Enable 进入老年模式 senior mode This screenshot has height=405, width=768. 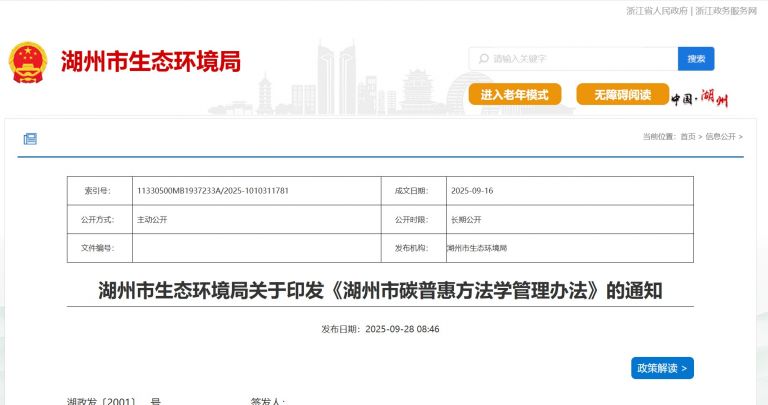514,95
